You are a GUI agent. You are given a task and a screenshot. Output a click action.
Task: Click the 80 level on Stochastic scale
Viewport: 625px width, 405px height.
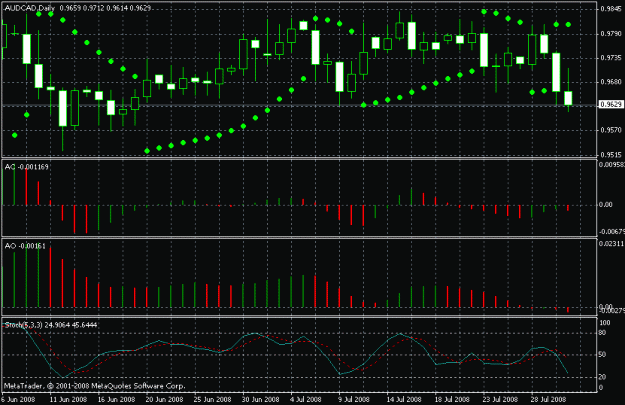coord(603,333)
